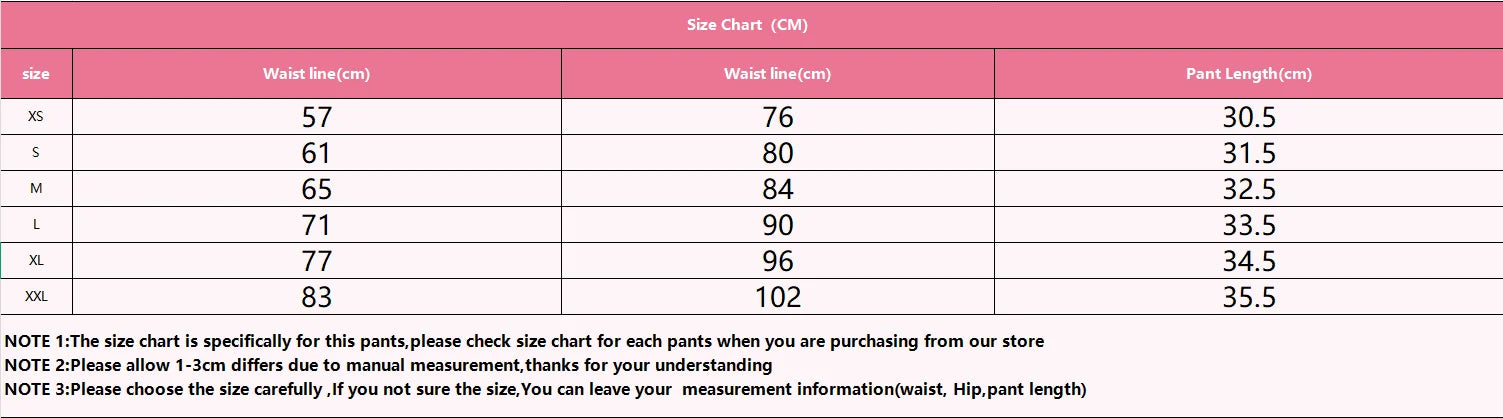Image resolution: width=1503 pixels, height=418 pixels.
Task: Click the pant length value 33.5
Action: [x=1249, y=225]
